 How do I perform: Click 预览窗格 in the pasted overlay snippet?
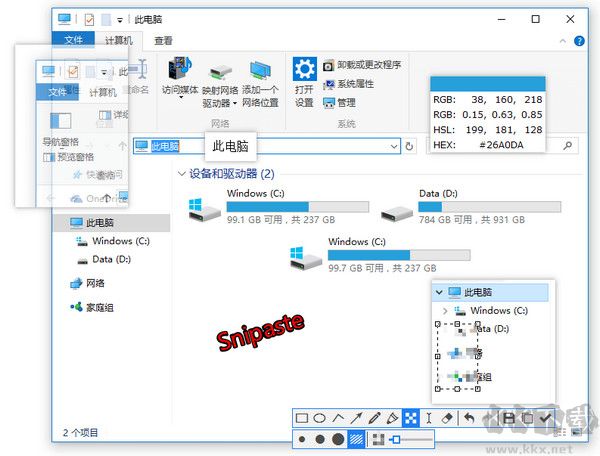[x=69, y=157]
